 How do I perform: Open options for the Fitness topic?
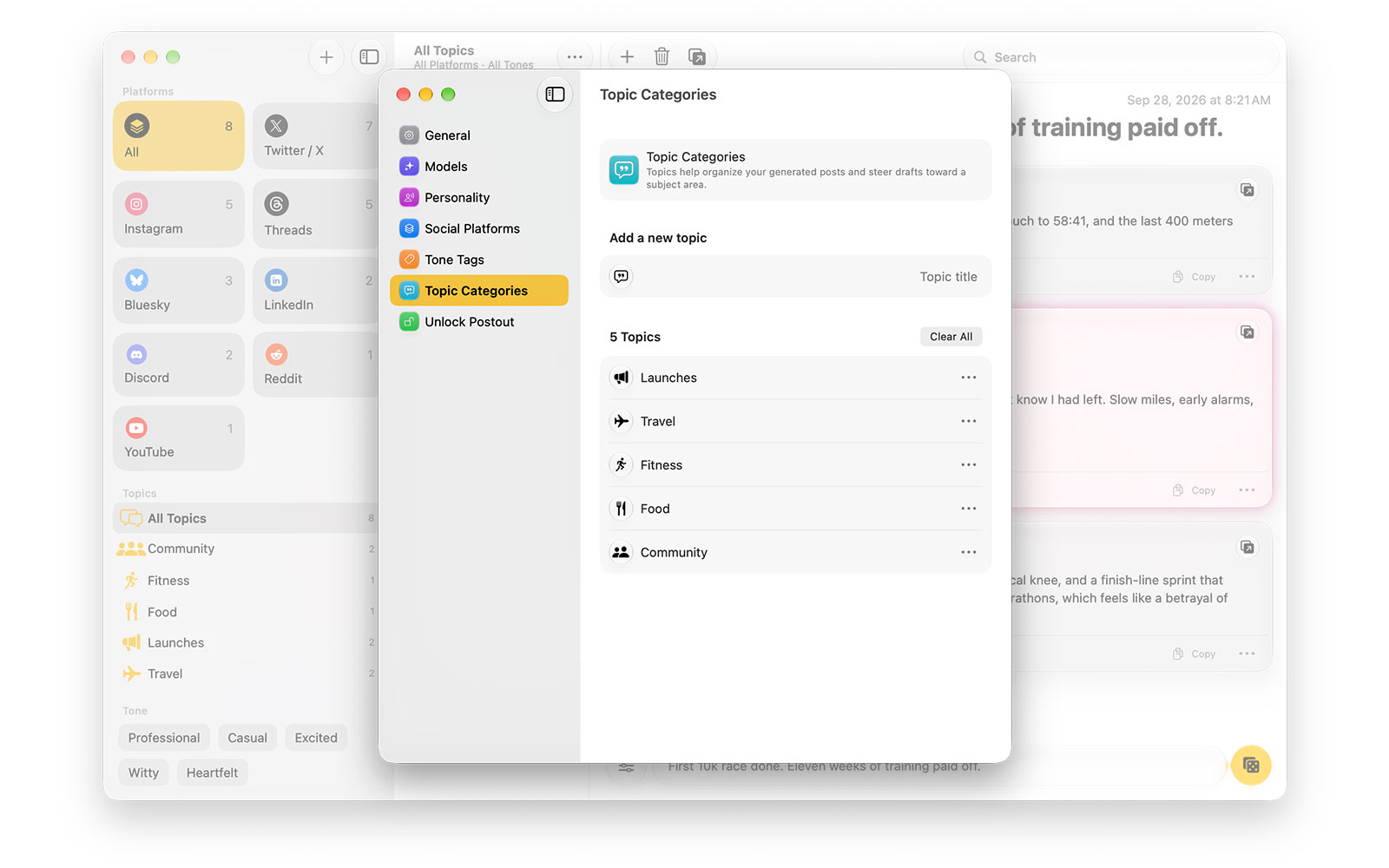tap(969, 465)
